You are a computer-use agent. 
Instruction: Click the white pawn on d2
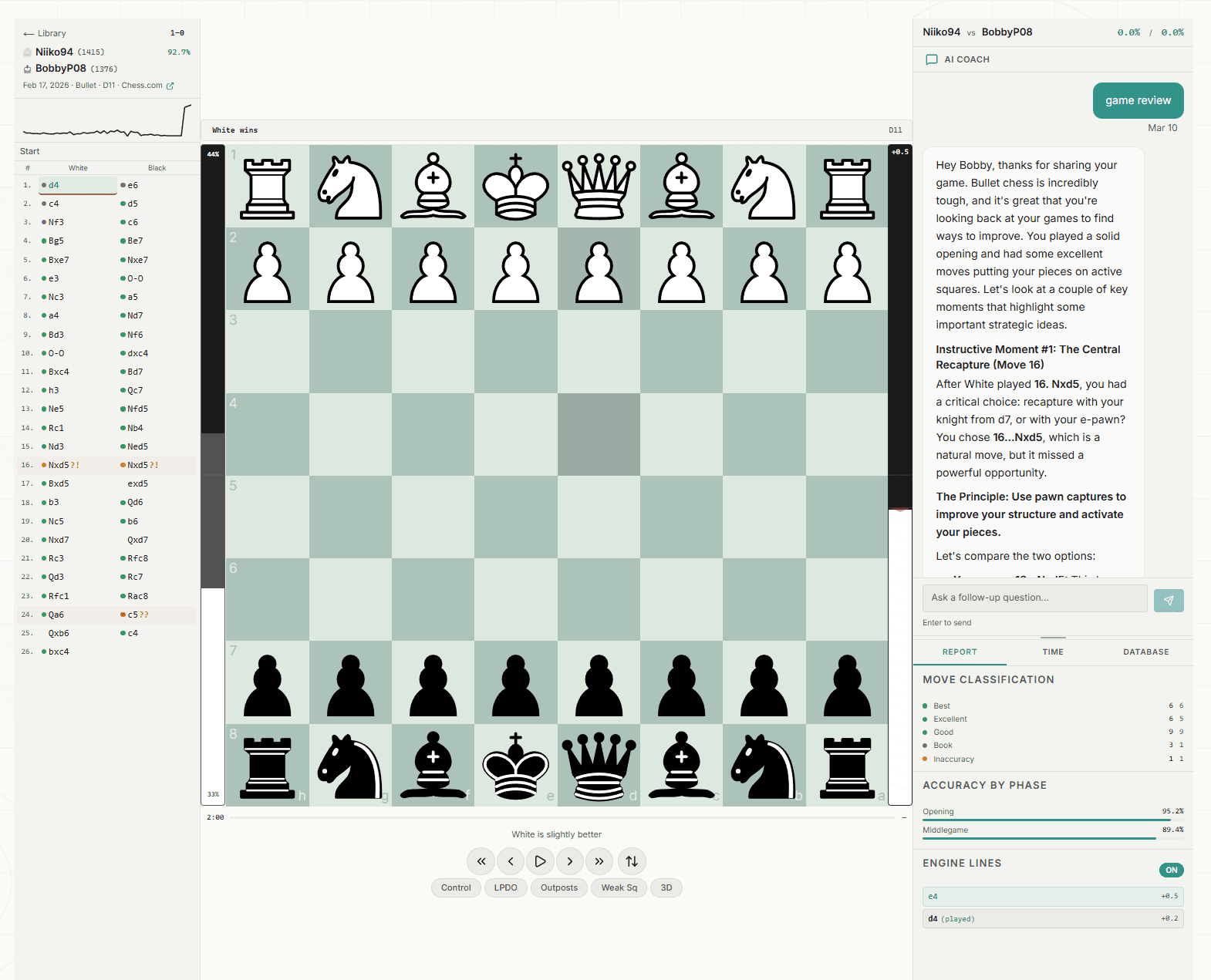point(599,269)
